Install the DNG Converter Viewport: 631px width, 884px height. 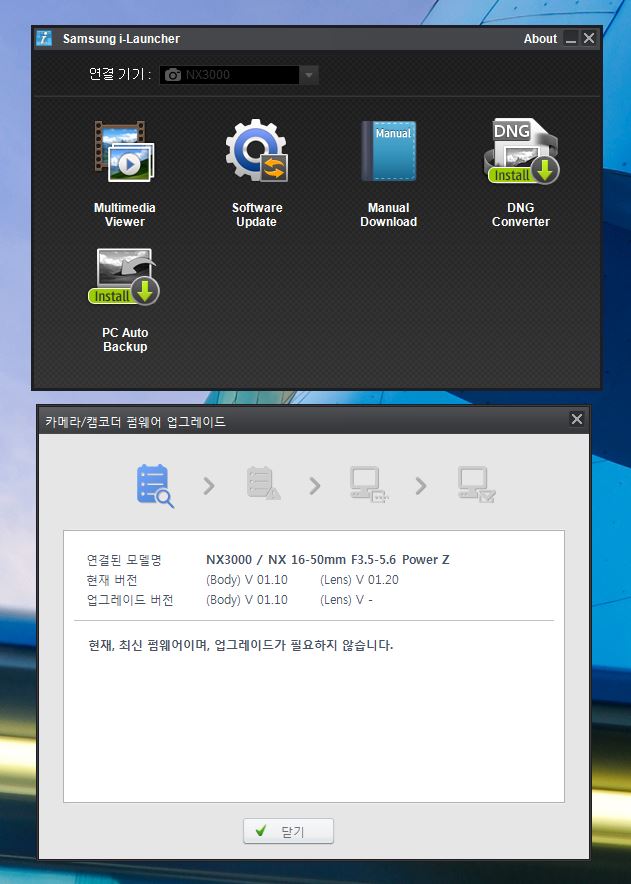tap(521, 151)
